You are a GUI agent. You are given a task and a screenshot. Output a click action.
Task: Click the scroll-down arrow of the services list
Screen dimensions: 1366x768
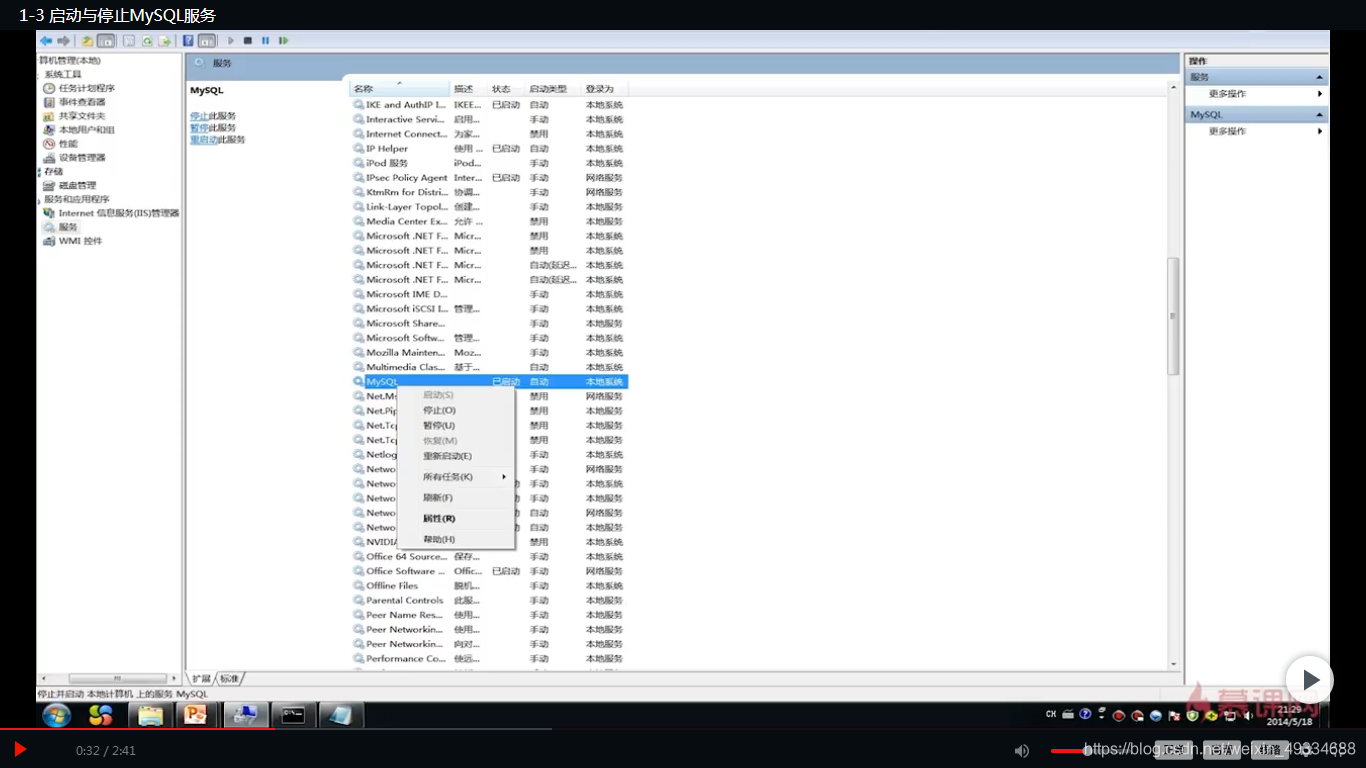click(1174, 664)
